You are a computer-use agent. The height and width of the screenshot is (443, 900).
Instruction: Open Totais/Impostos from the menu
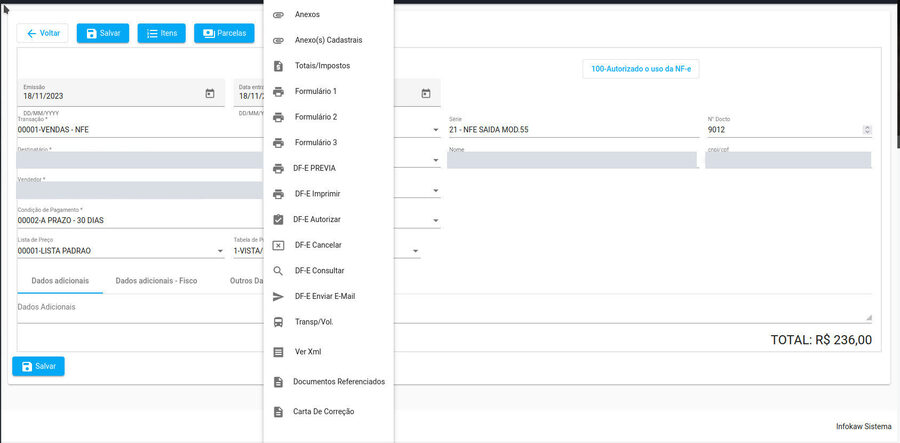pyautogui.click(x=328, y=66)
